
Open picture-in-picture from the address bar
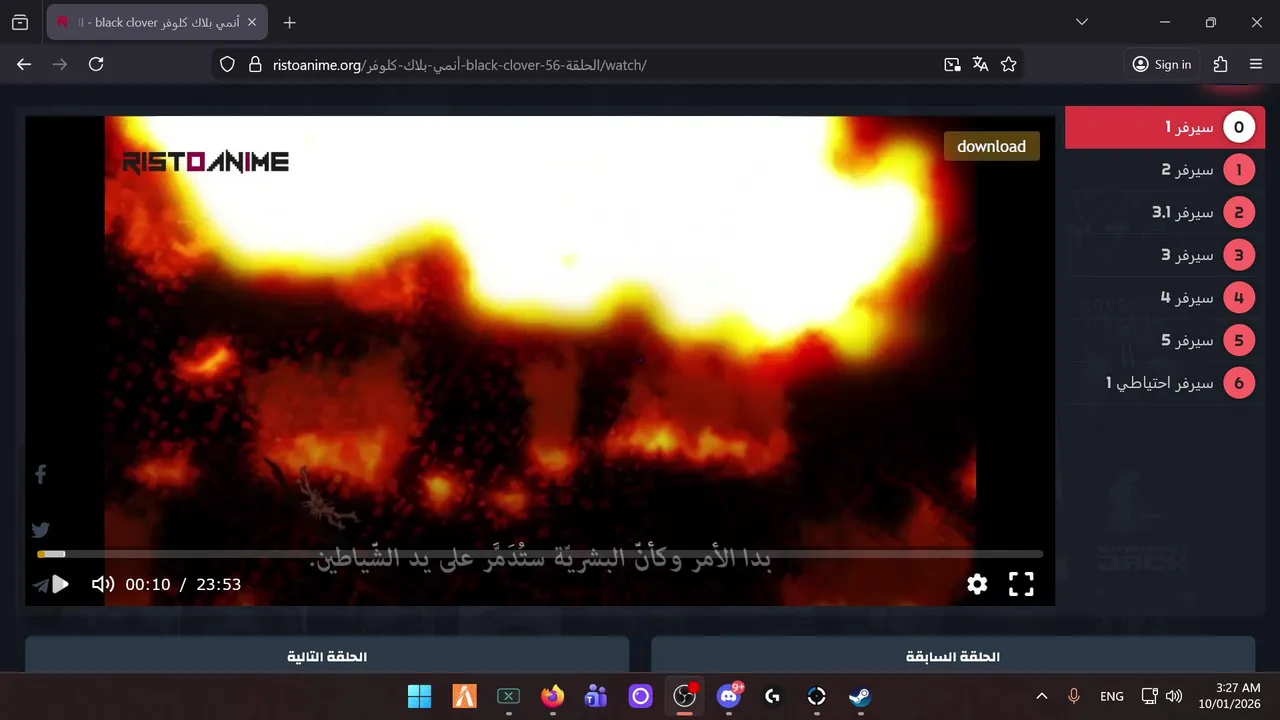pyautogui.click(x=952, y=64)
